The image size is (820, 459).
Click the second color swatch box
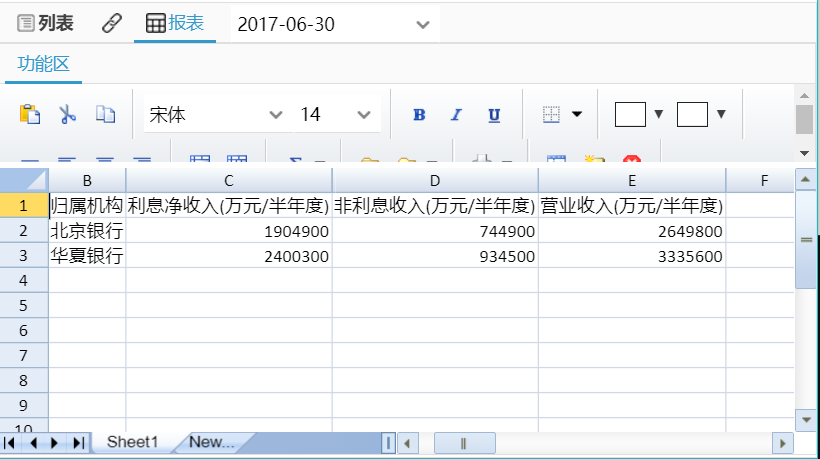[x=692, y=114]
